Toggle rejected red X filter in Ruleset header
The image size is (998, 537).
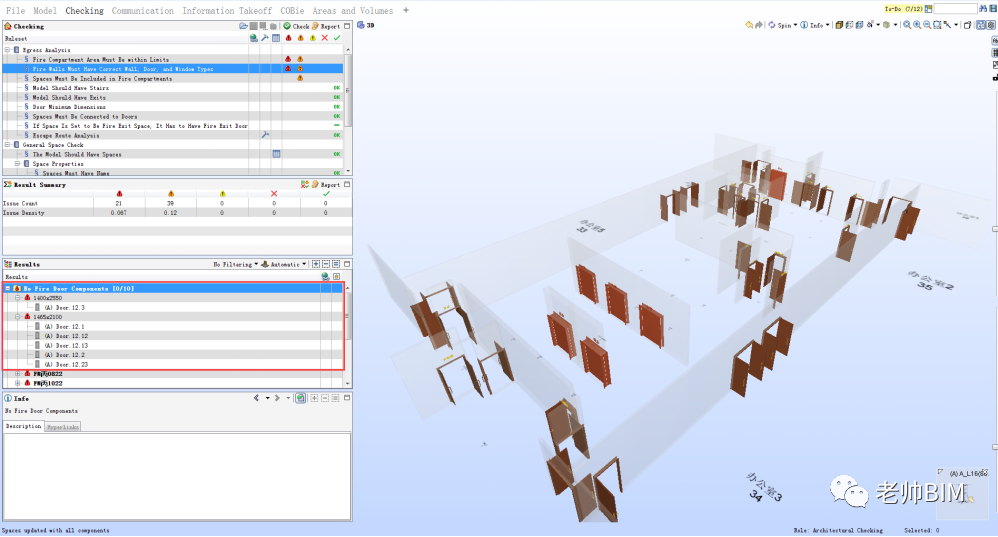pos(325,38)
